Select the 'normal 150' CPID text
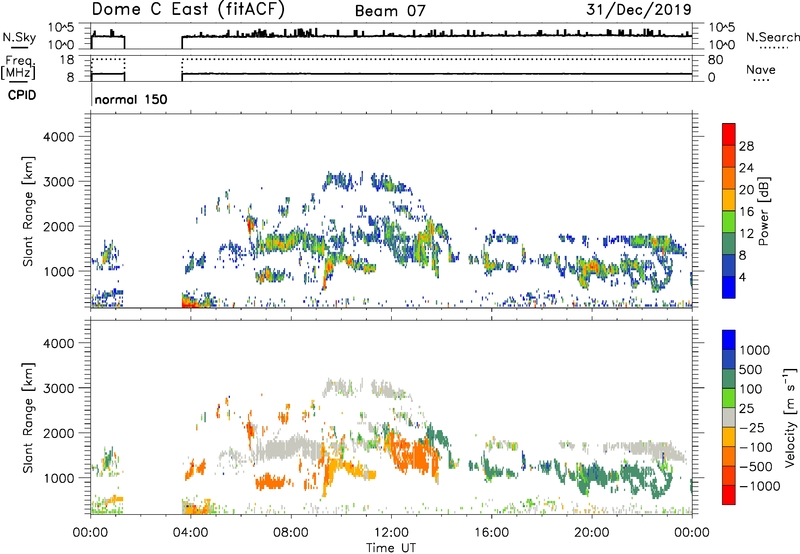The width and height of the screenshot is (800, 554). pos(131,99)
